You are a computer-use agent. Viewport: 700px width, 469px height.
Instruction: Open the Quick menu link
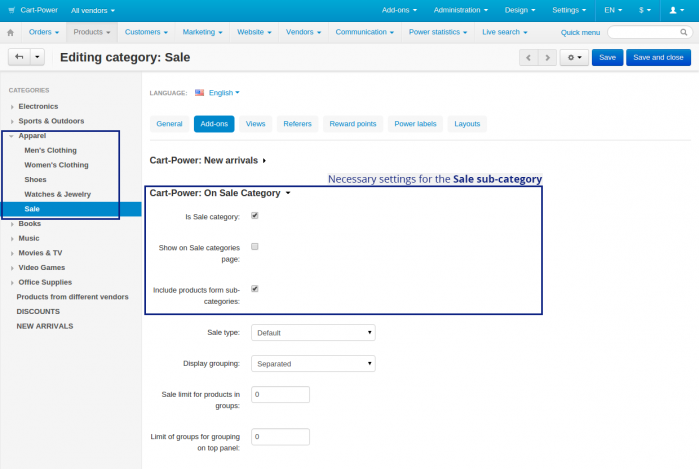coord(580,33)
